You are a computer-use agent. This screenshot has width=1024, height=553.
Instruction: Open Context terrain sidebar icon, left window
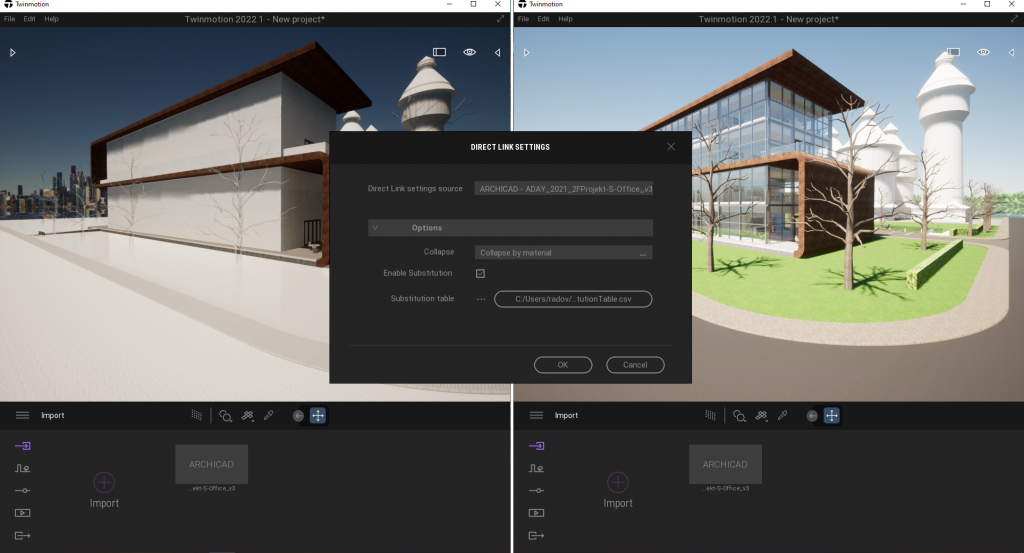point(23,468)
